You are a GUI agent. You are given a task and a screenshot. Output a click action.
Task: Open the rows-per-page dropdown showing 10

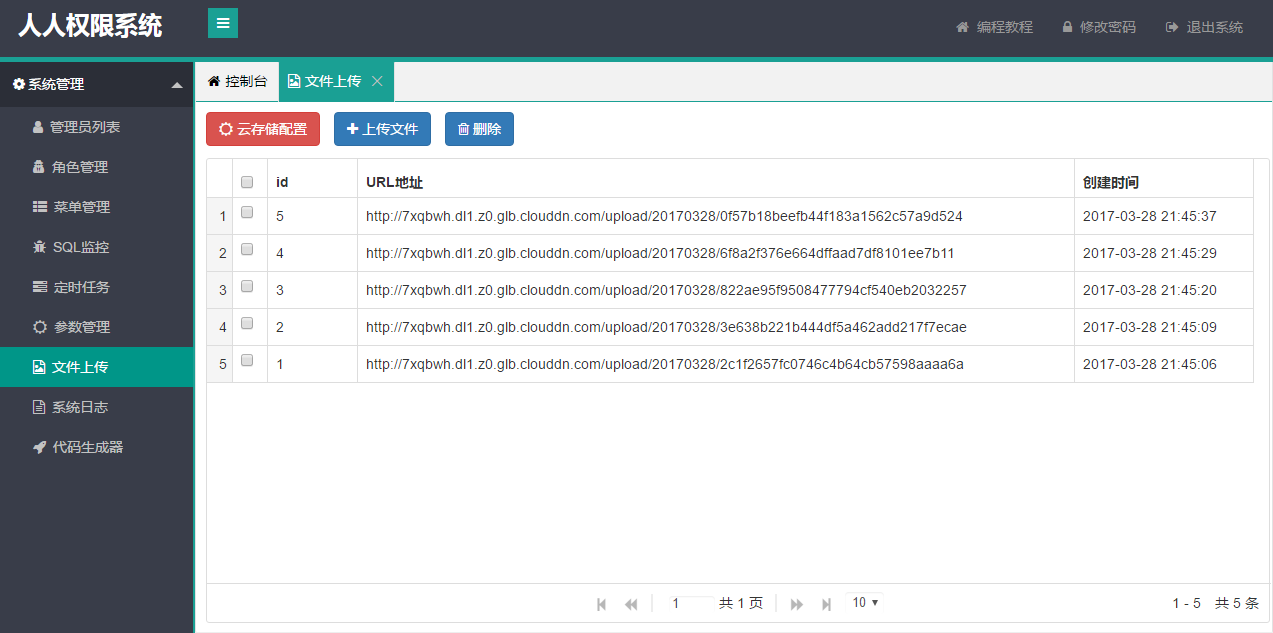pos(865,602)
